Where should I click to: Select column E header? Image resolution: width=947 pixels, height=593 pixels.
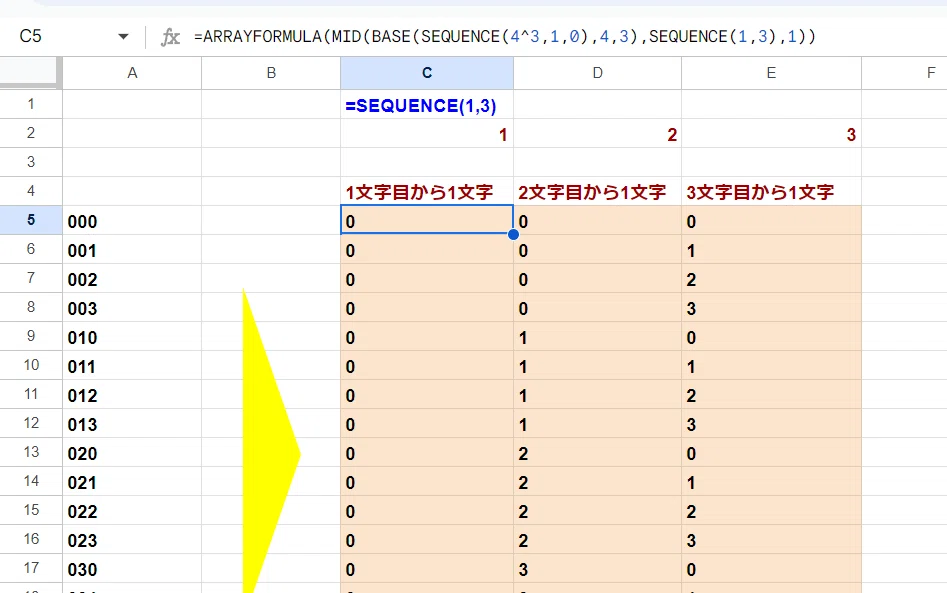(771, 73)
